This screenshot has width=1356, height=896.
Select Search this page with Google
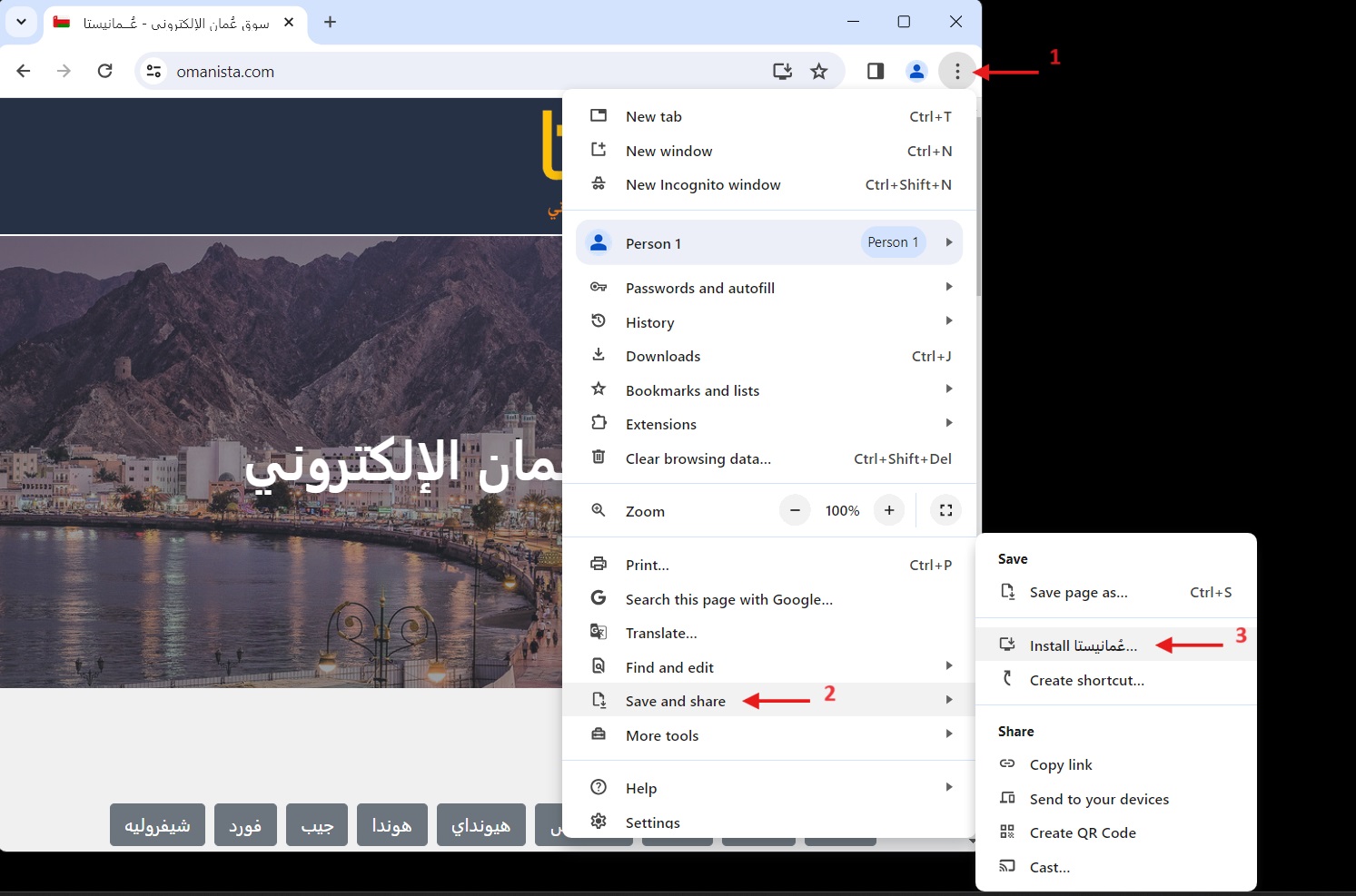[769, 599]
